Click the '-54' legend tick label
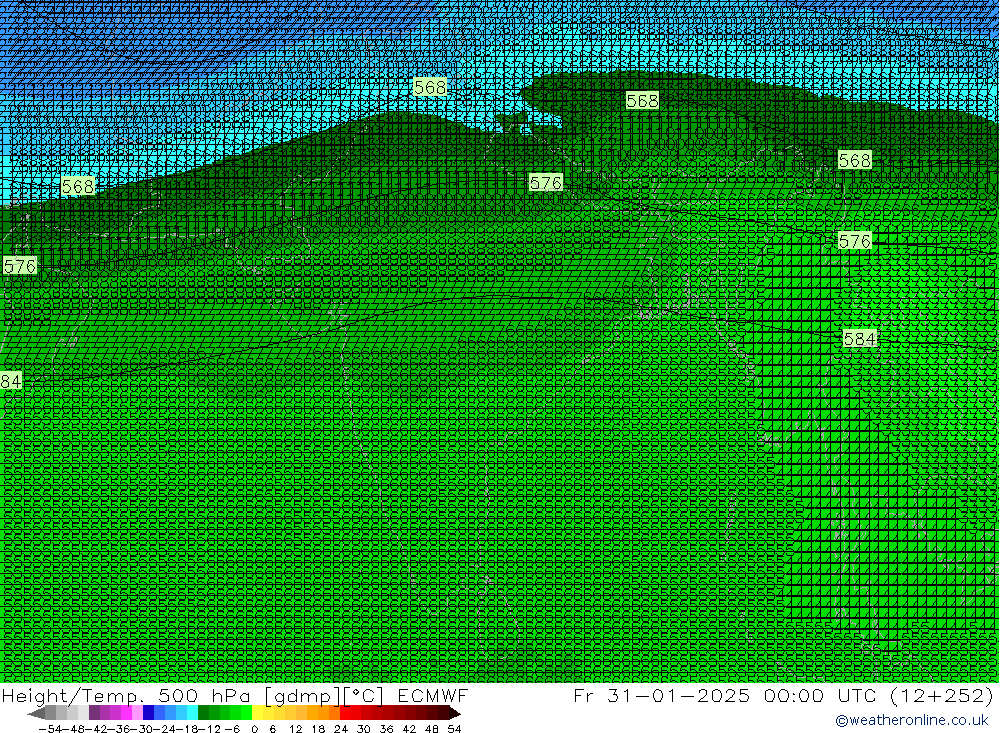 [50, 729]
